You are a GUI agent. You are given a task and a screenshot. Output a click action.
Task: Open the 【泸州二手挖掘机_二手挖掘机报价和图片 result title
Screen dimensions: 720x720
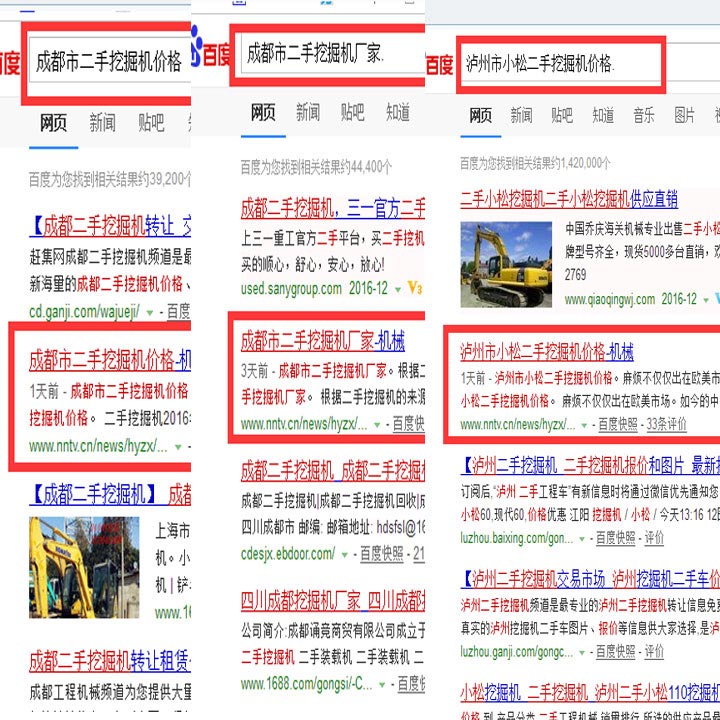click(590, 466)
